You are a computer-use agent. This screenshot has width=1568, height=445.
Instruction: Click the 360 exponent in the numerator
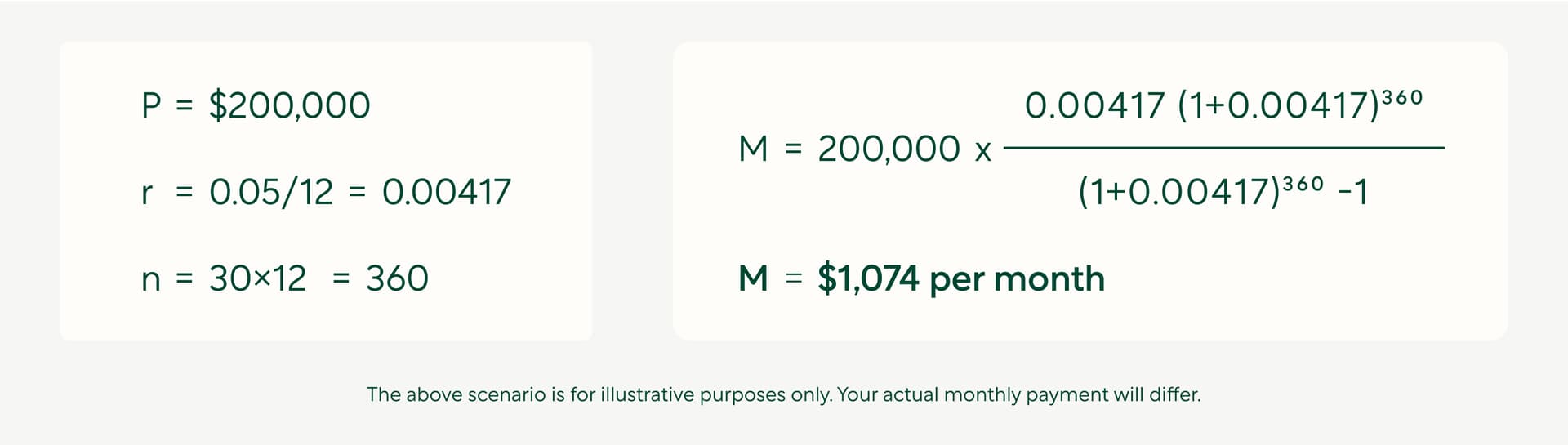click(1402, 98)
